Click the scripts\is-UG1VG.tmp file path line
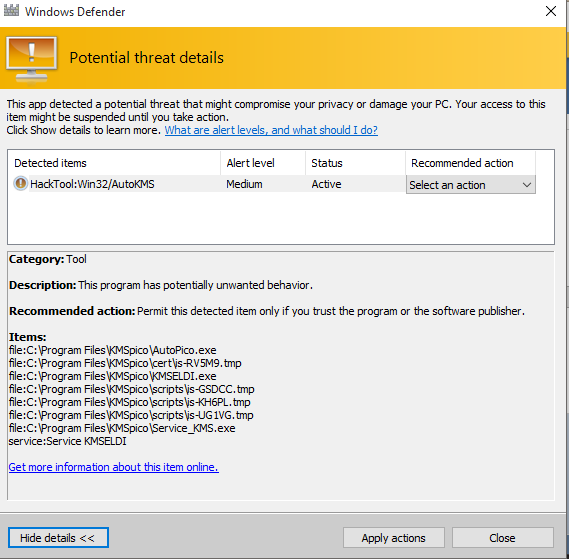 [x=131, y=415]
